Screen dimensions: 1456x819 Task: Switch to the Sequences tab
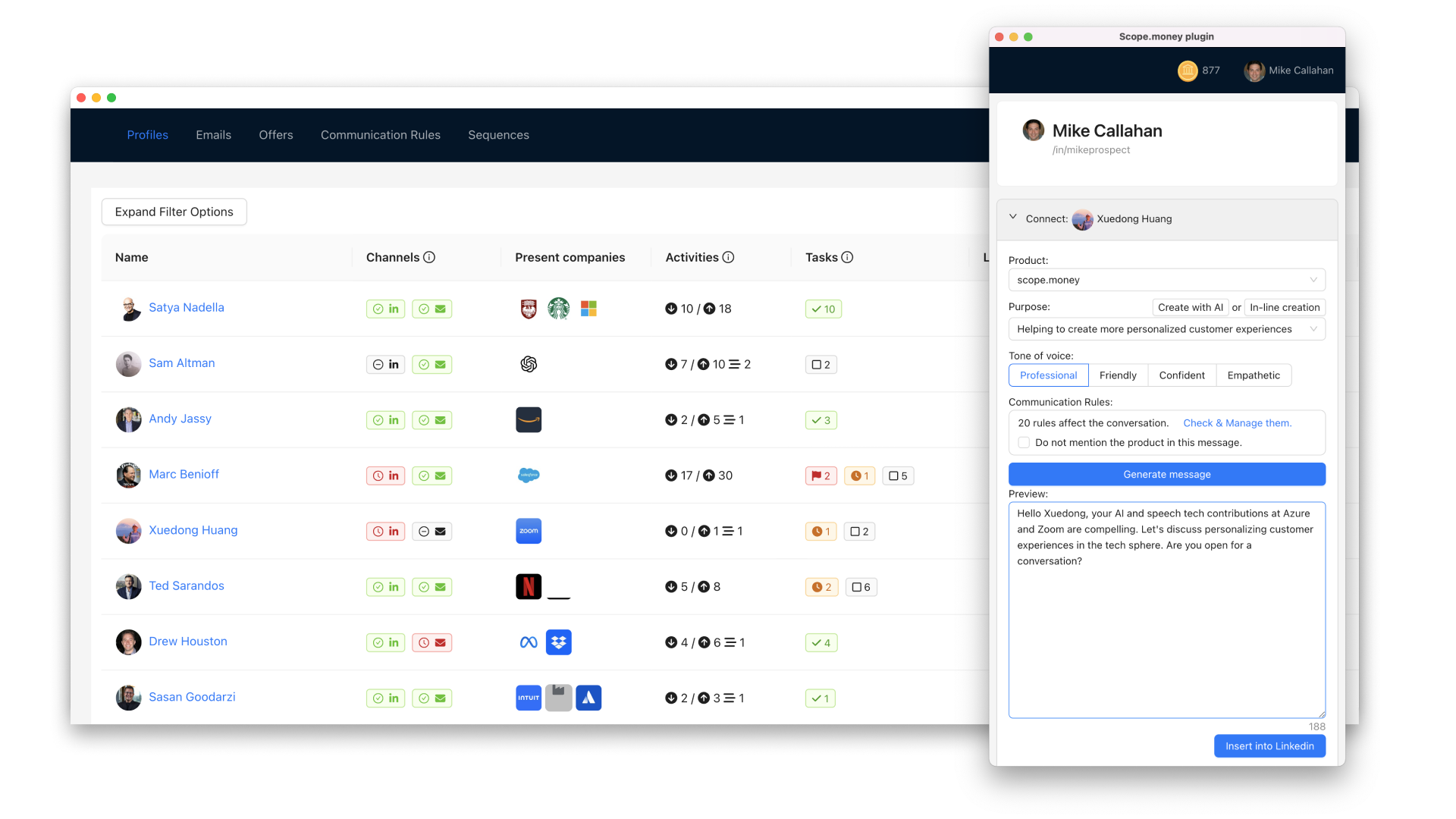tap(498, 135)
